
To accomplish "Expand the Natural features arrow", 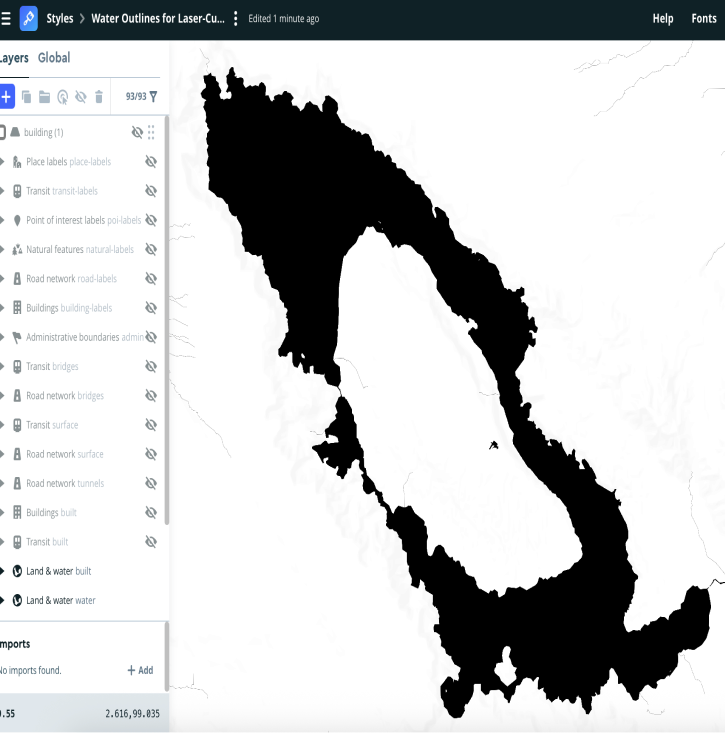I will coord(2,249).
